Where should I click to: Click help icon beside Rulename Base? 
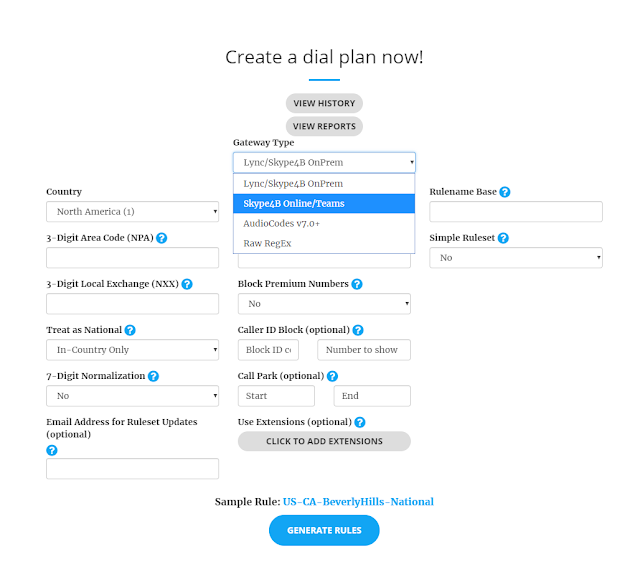(505, 192)
